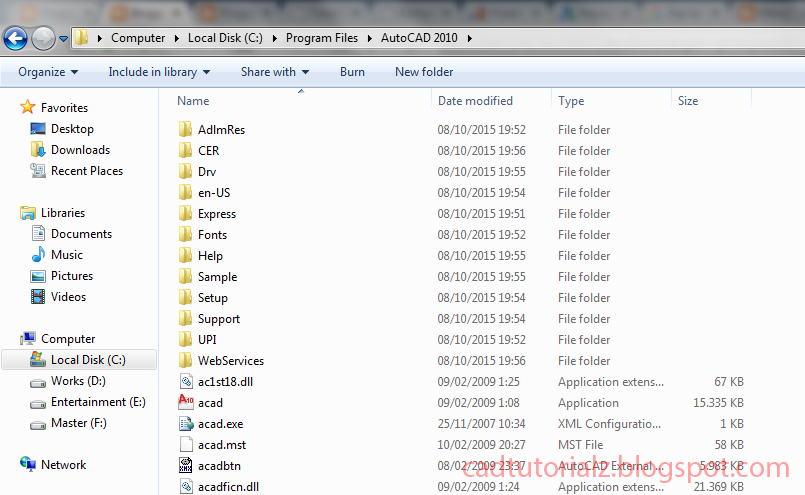Screen dimensions: 805x495
Task: Open Downloads in the navigation pane
Action: (81, 150)
